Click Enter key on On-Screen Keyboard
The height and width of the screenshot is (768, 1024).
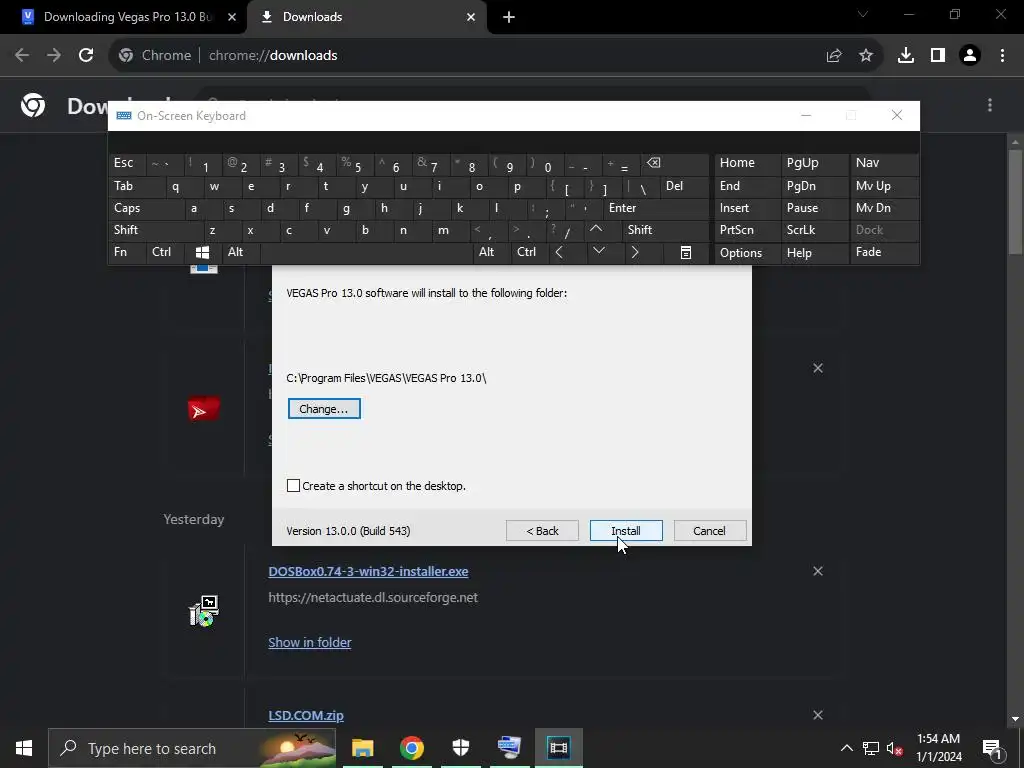[656, 208]
